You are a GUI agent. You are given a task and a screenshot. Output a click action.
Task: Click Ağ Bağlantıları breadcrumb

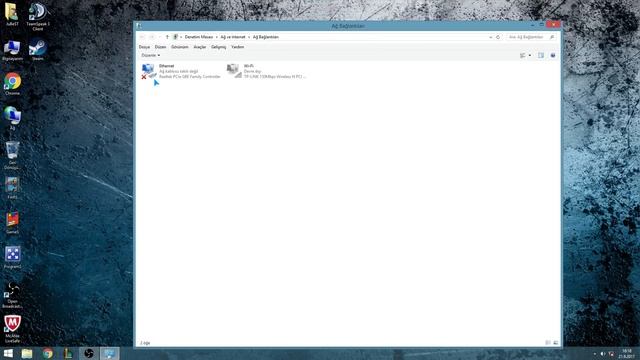point(266,37)
